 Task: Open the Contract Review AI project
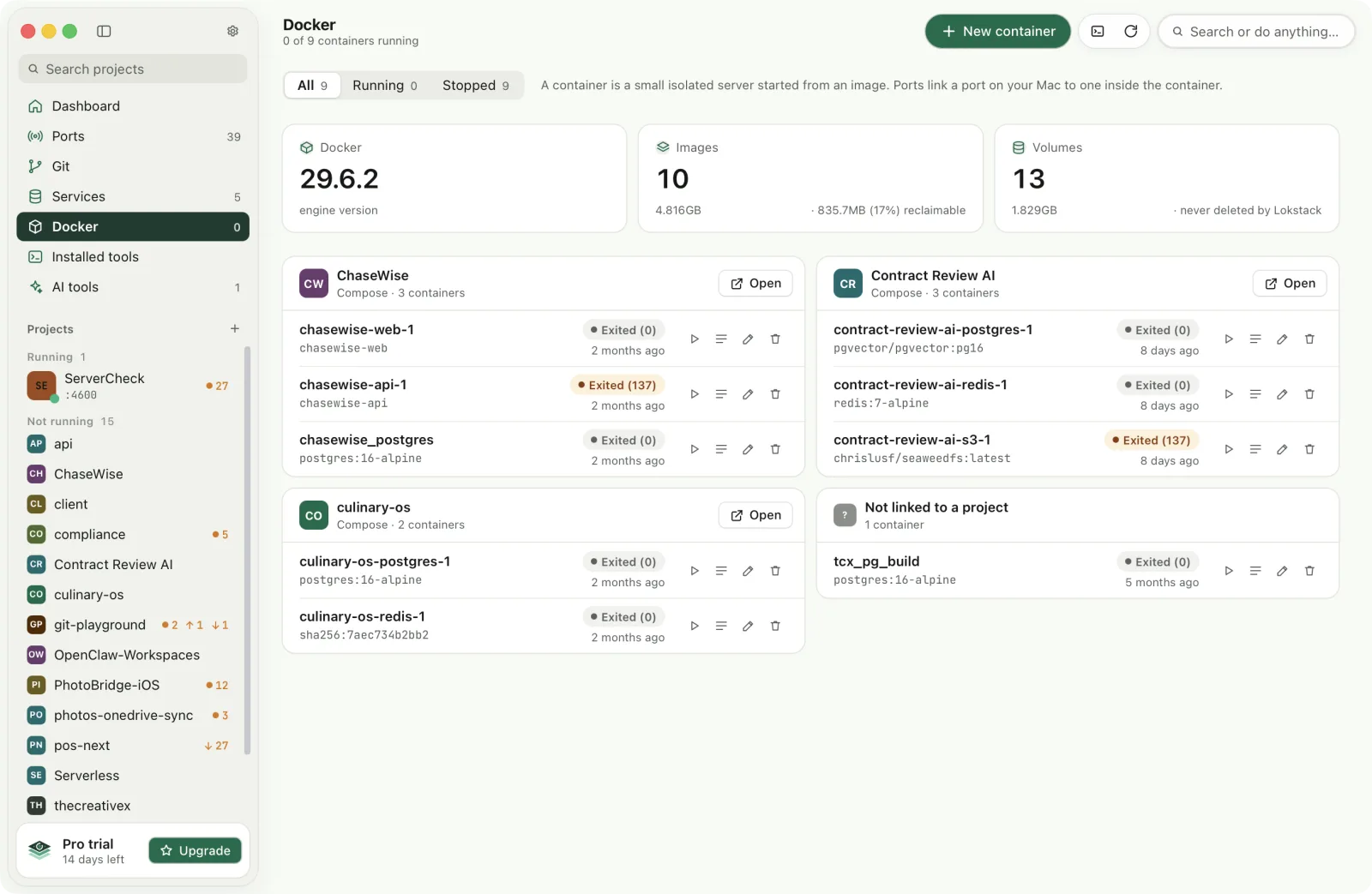click(x=1290, y=284)
